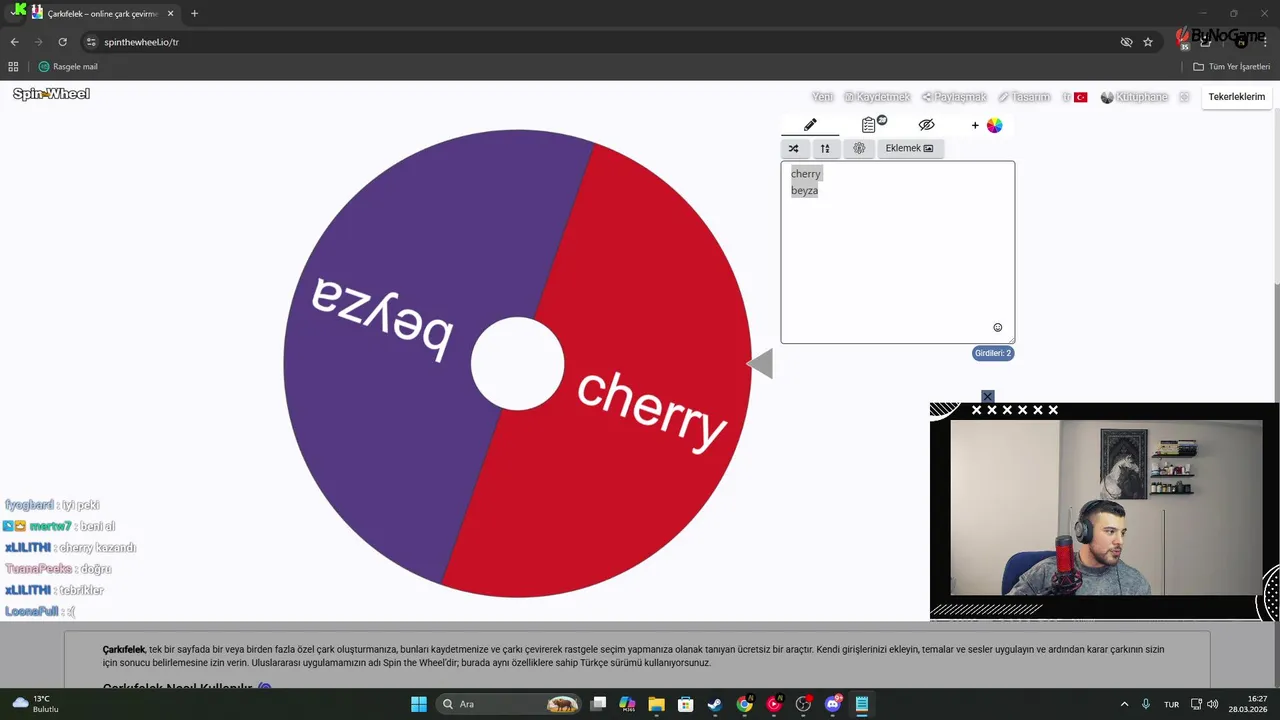Reload the page

(62, 42)
